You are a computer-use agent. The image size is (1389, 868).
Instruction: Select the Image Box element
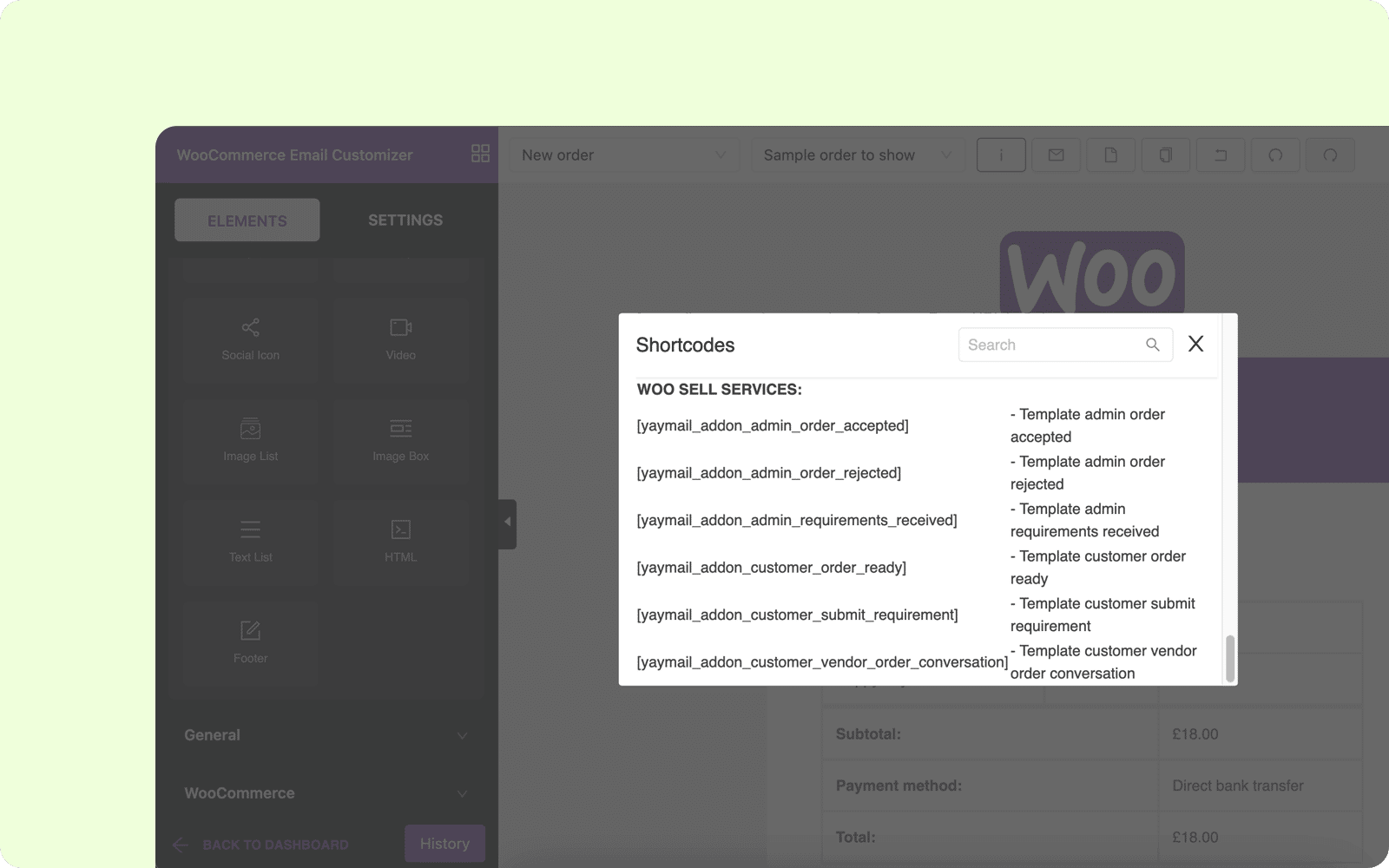point(401,441)
